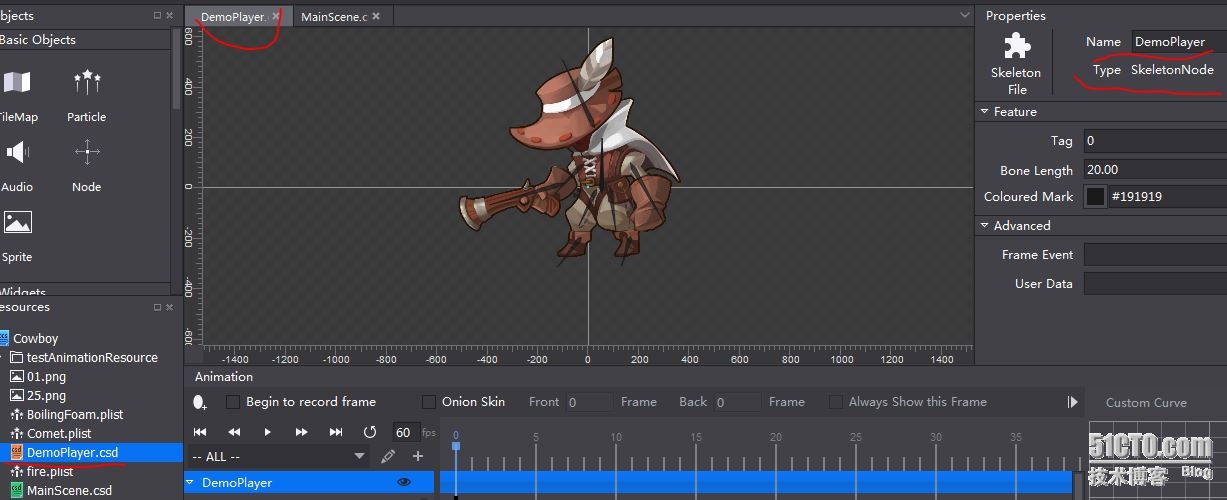
Task: Select the Audio object icon
Action: point(17,152)
